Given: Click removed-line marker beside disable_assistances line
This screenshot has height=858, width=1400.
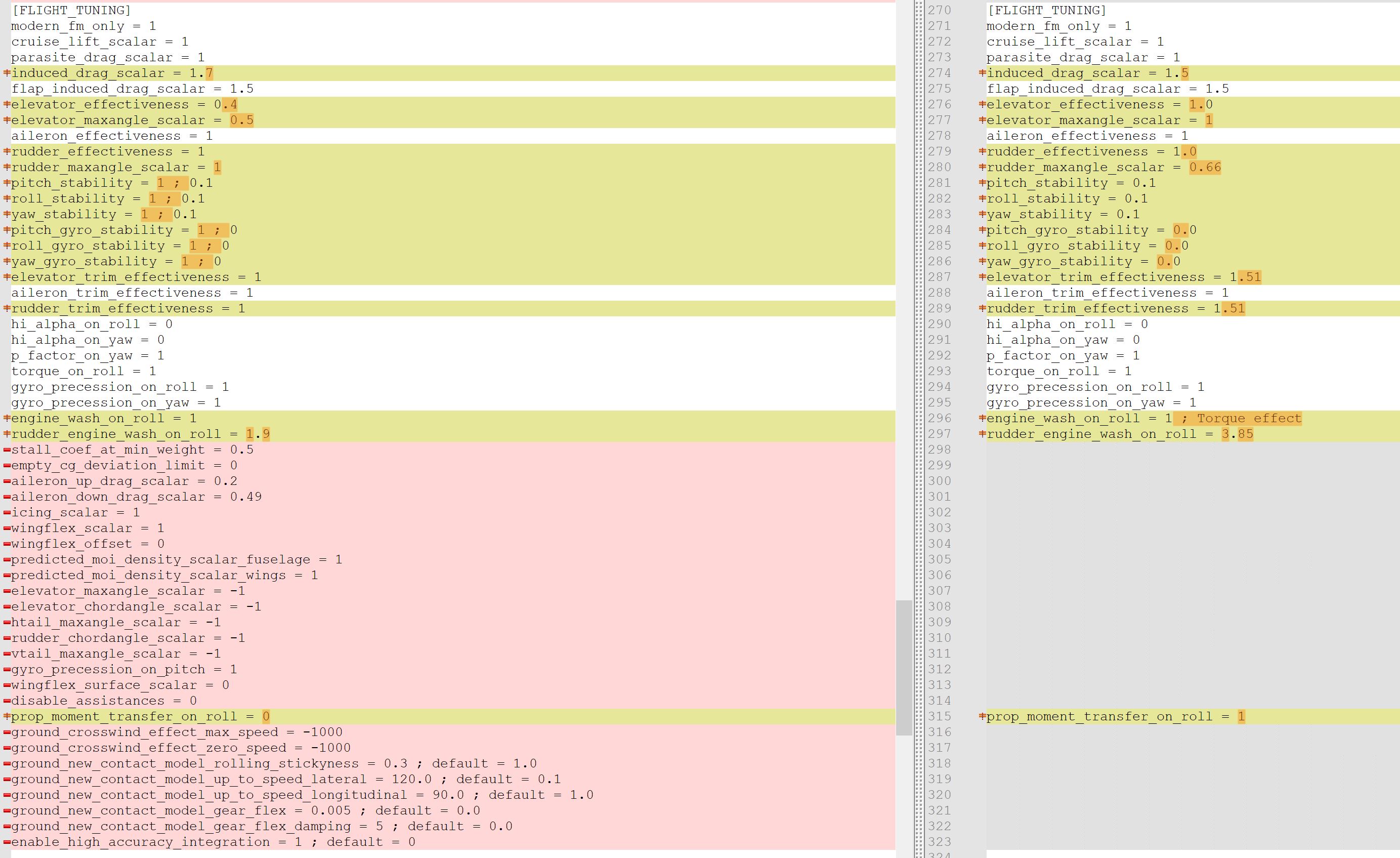Looking at the screenshot, I should [x=7, y=701].
